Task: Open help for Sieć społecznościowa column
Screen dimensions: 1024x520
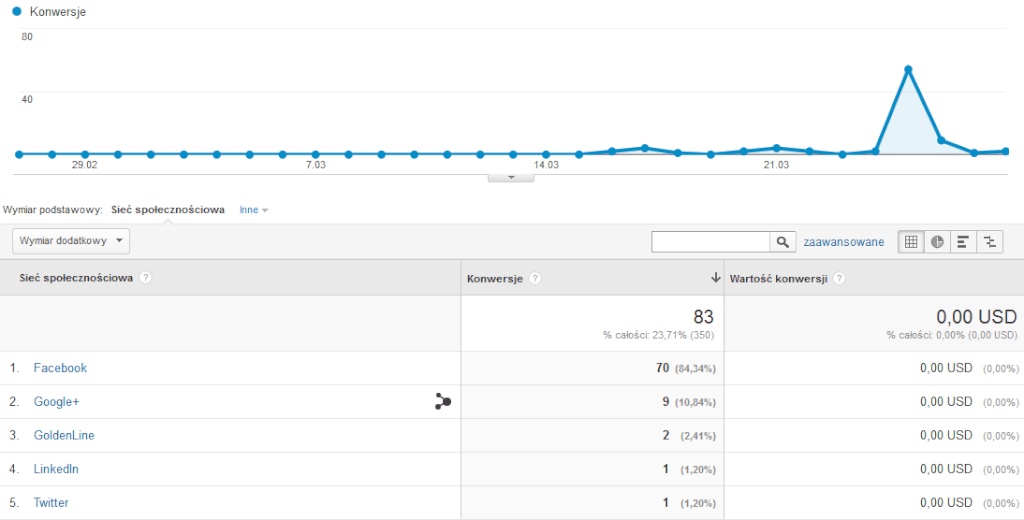Action: point(146,278)
